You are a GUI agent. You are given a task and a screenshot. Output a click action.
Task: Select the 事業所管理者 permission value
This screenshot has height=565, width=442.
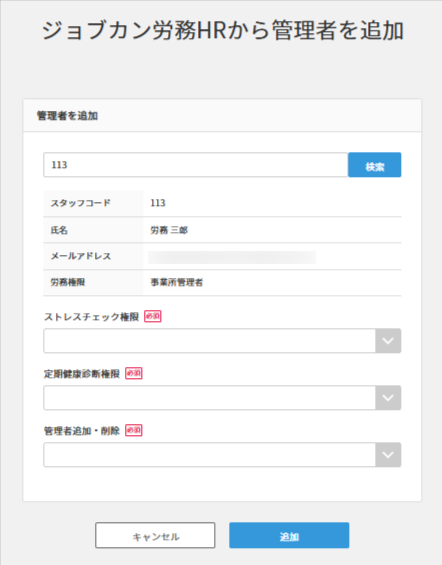click(x=177, y=282)
